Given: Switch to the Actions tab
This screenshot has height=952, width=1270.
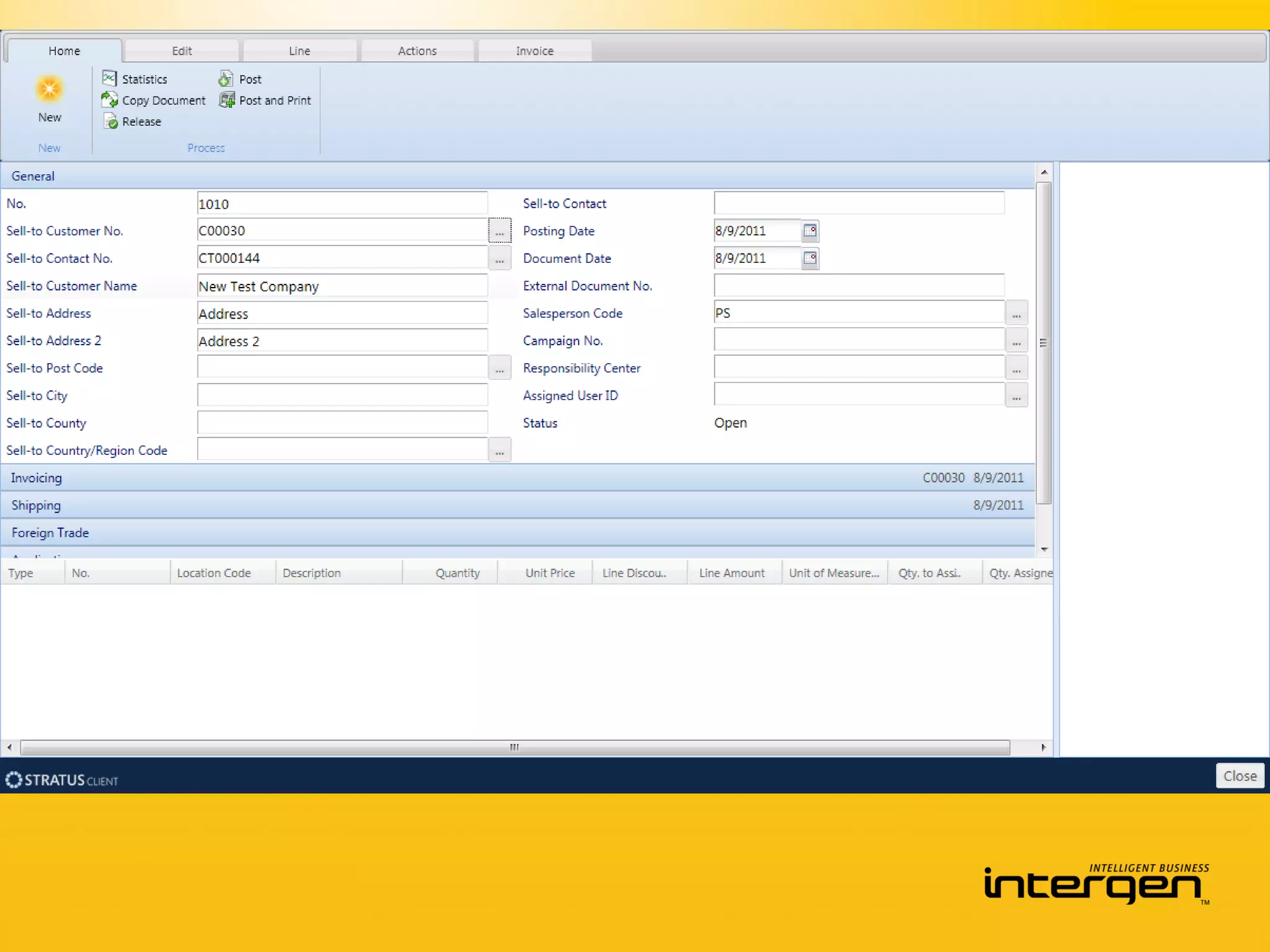Looking at the screenshot, I should pos(417,51).
